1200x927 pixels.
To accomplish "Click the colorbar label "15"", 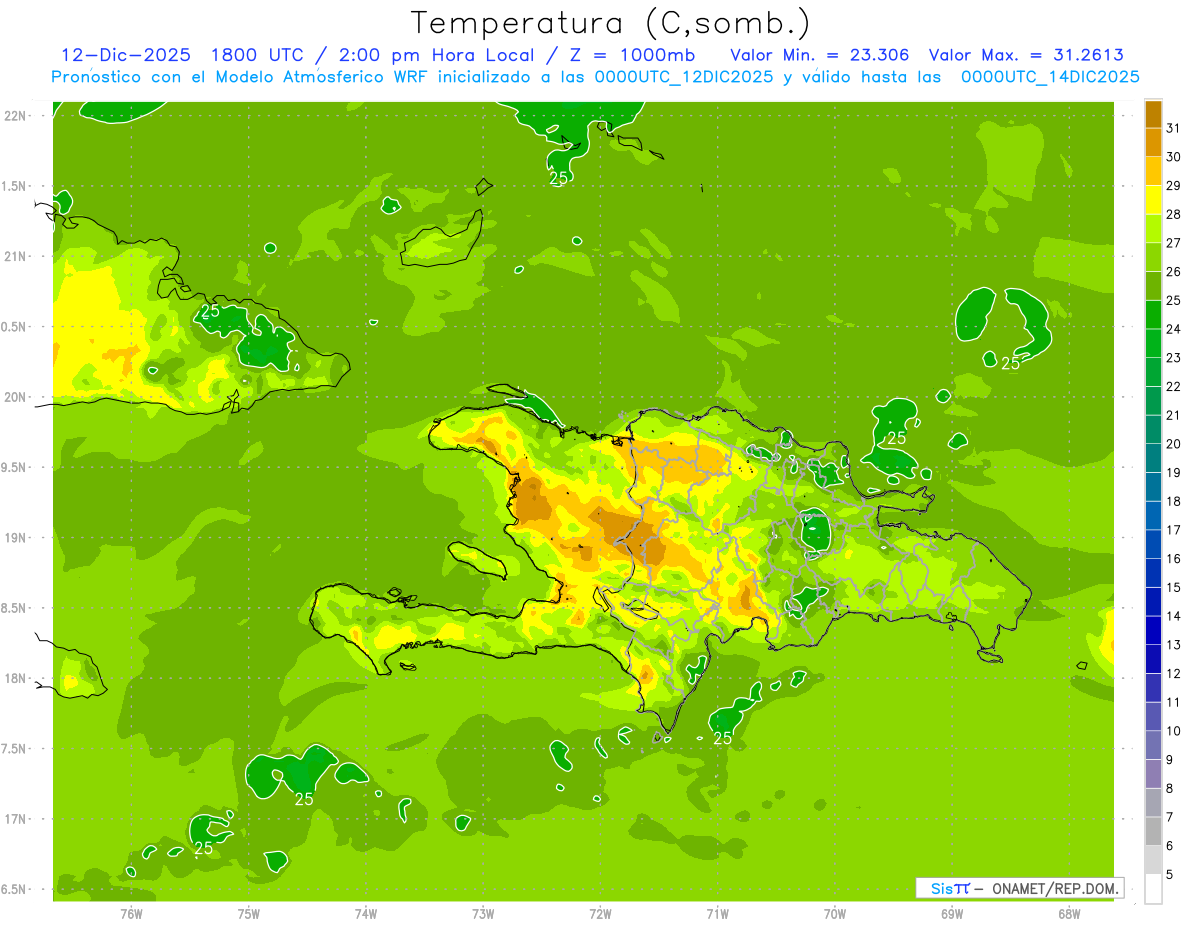I will point(1174,587).
